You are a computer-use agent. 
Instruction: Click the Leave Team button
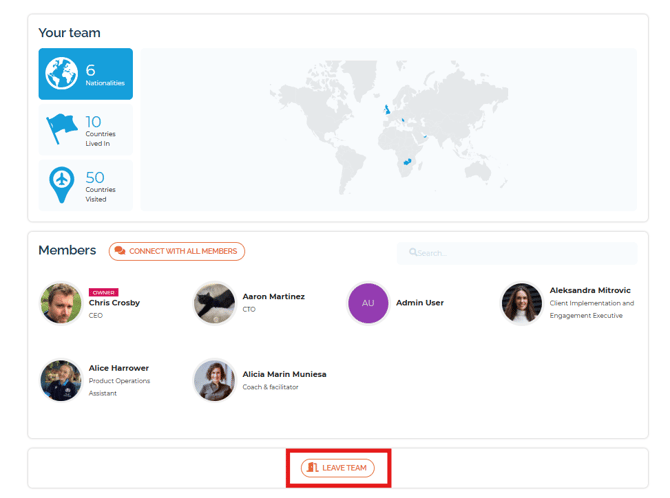[x=338, y=468]
